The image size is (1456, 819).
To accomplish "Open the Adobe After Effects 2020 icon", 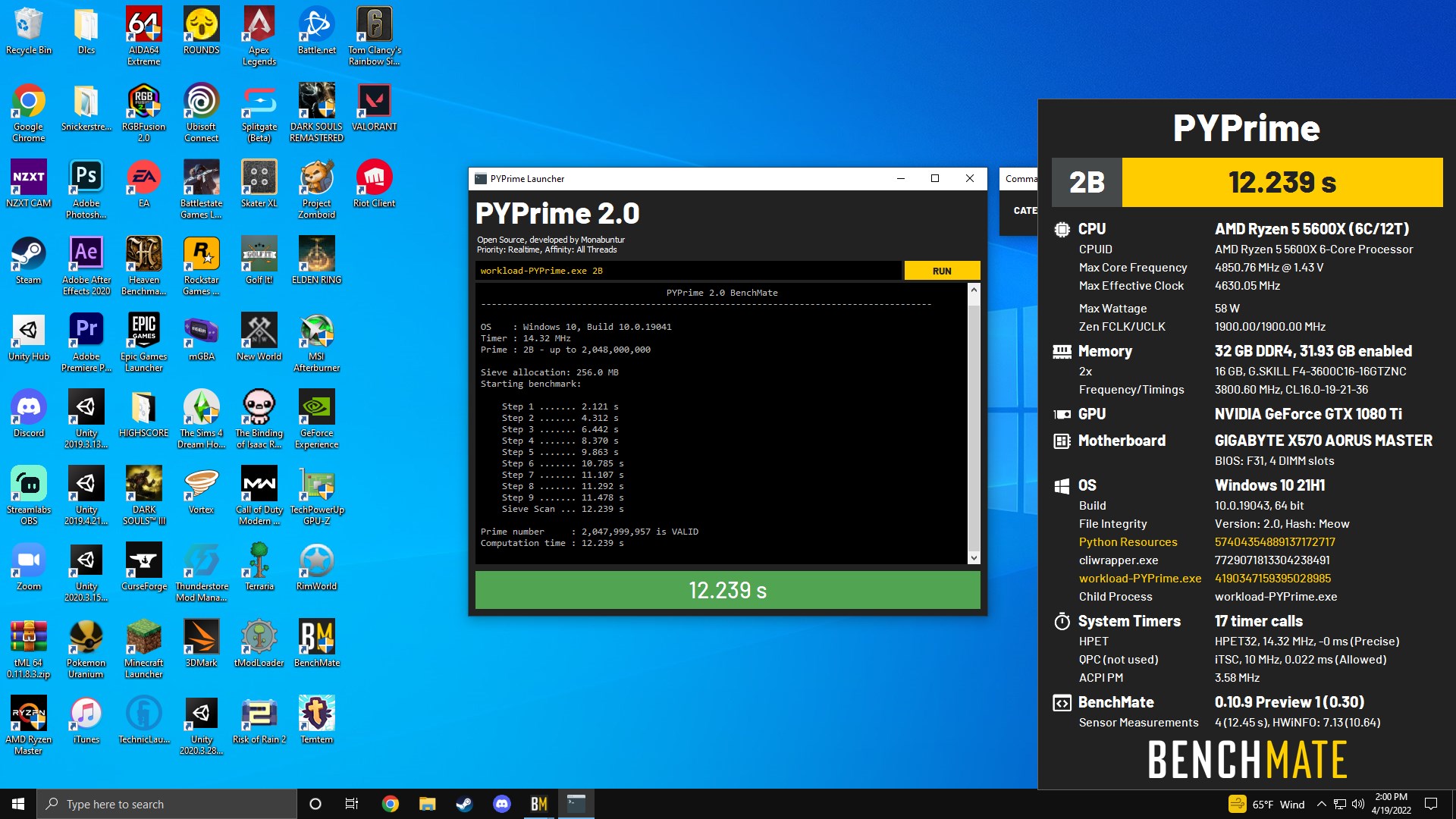I will pos(86,265).
